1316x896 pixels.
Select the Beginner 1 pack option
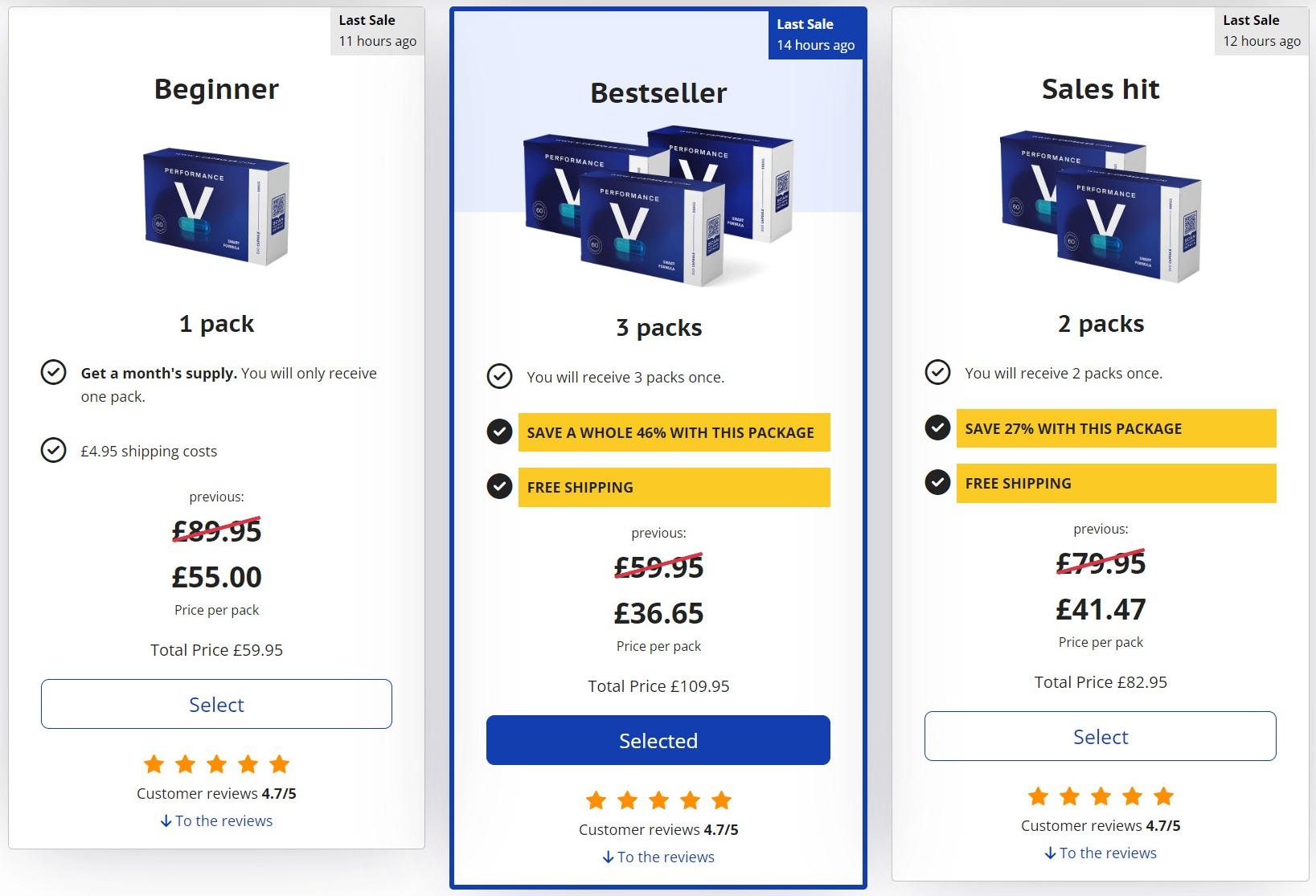click(x=216, y=704)
